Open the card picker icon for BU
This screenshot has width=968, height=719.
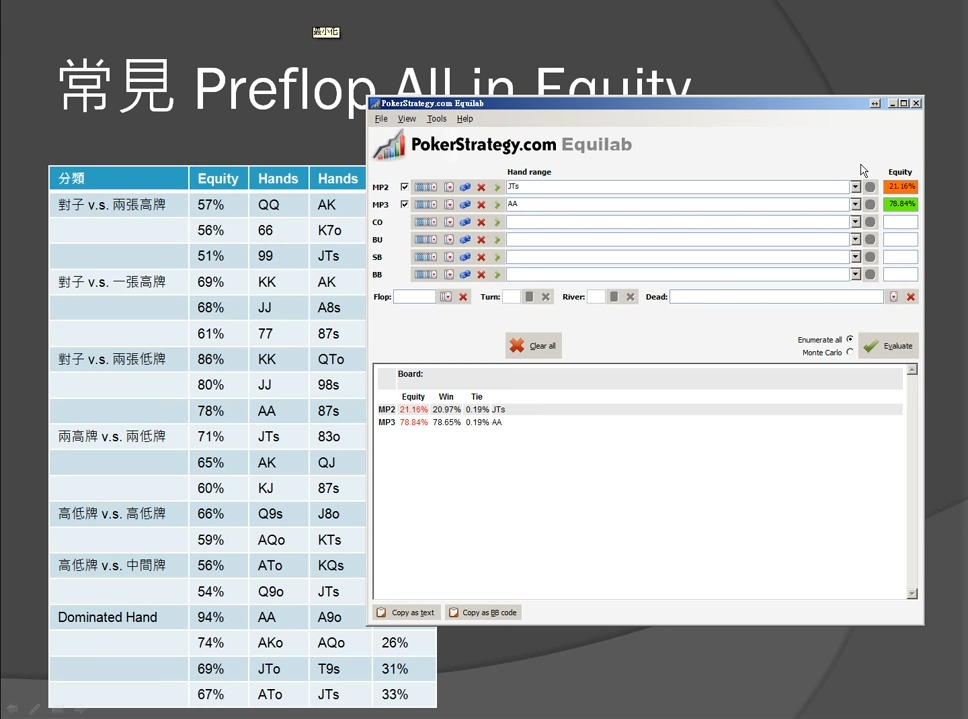pos(449,239)
